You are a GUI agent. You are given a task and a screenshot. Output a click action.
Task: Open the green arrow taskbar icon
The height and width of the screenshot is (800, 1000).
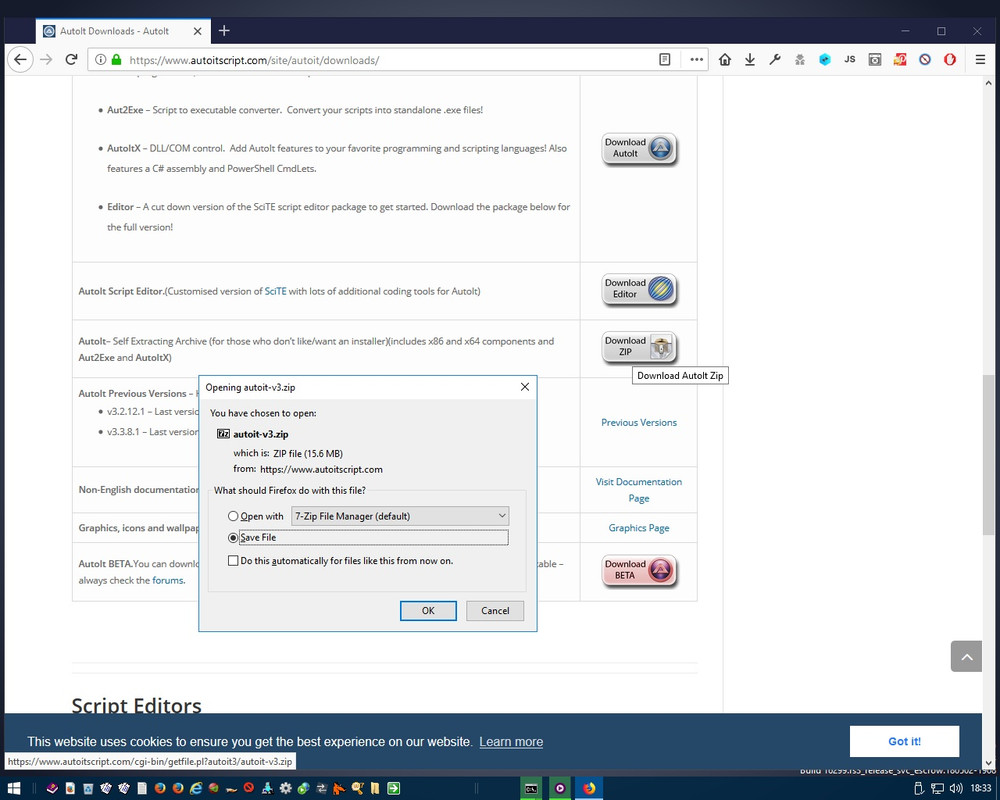pyautogui.click(x=393, y=789)
